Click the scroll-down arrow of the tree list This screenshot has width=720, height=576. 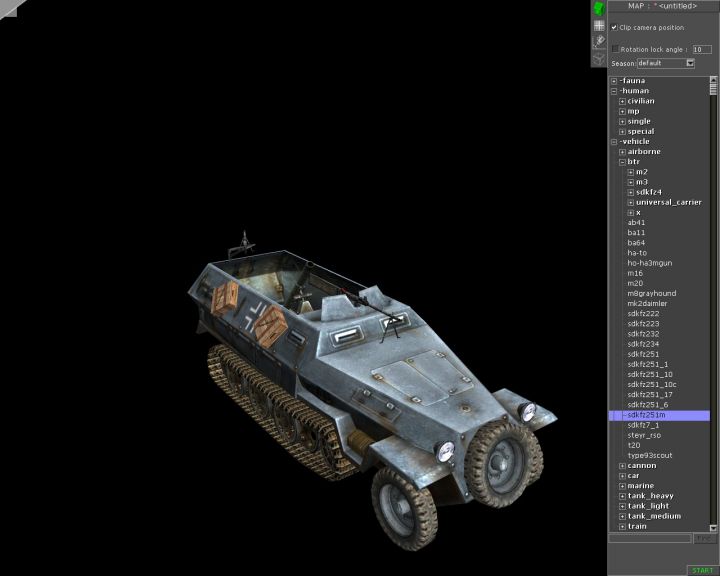714,526
